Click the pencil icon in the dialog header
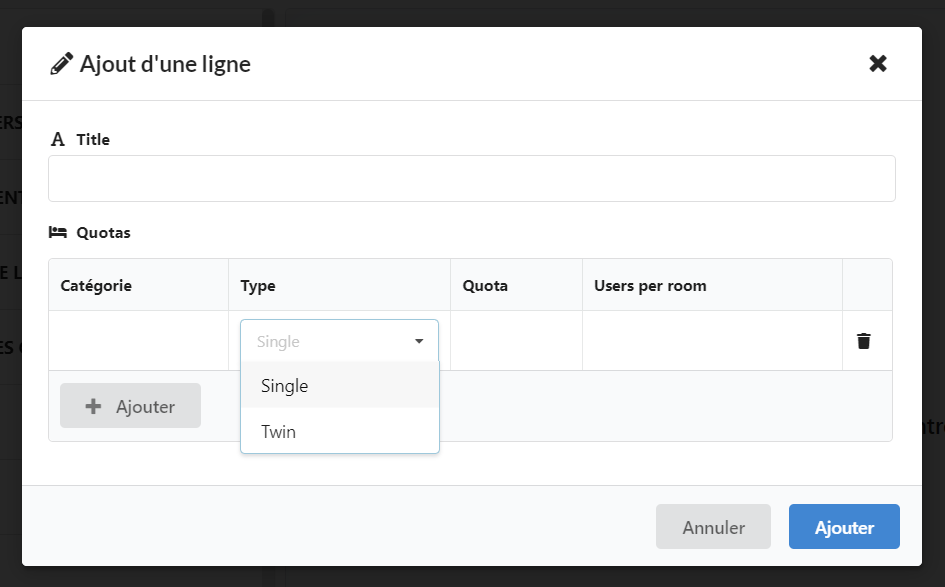The width and height of the screenshot is (945, 587). tap(61, 65)
